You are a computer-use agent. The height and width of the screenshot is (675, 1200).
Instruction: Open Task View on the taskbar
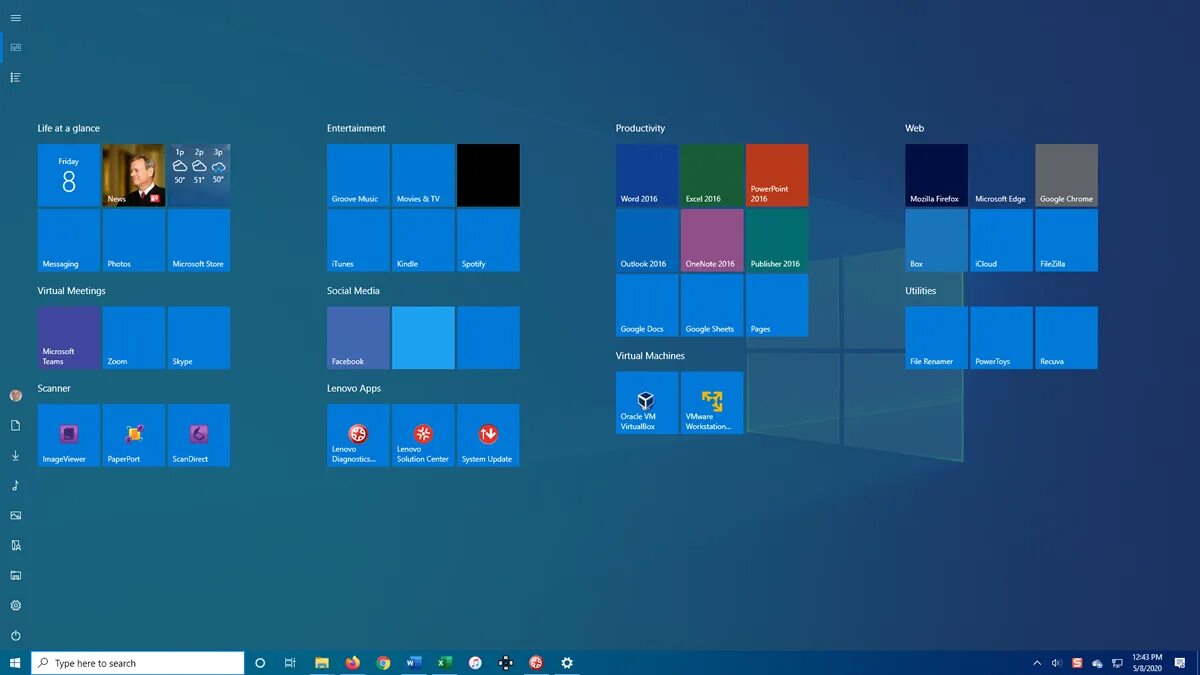tap(290, 663)
